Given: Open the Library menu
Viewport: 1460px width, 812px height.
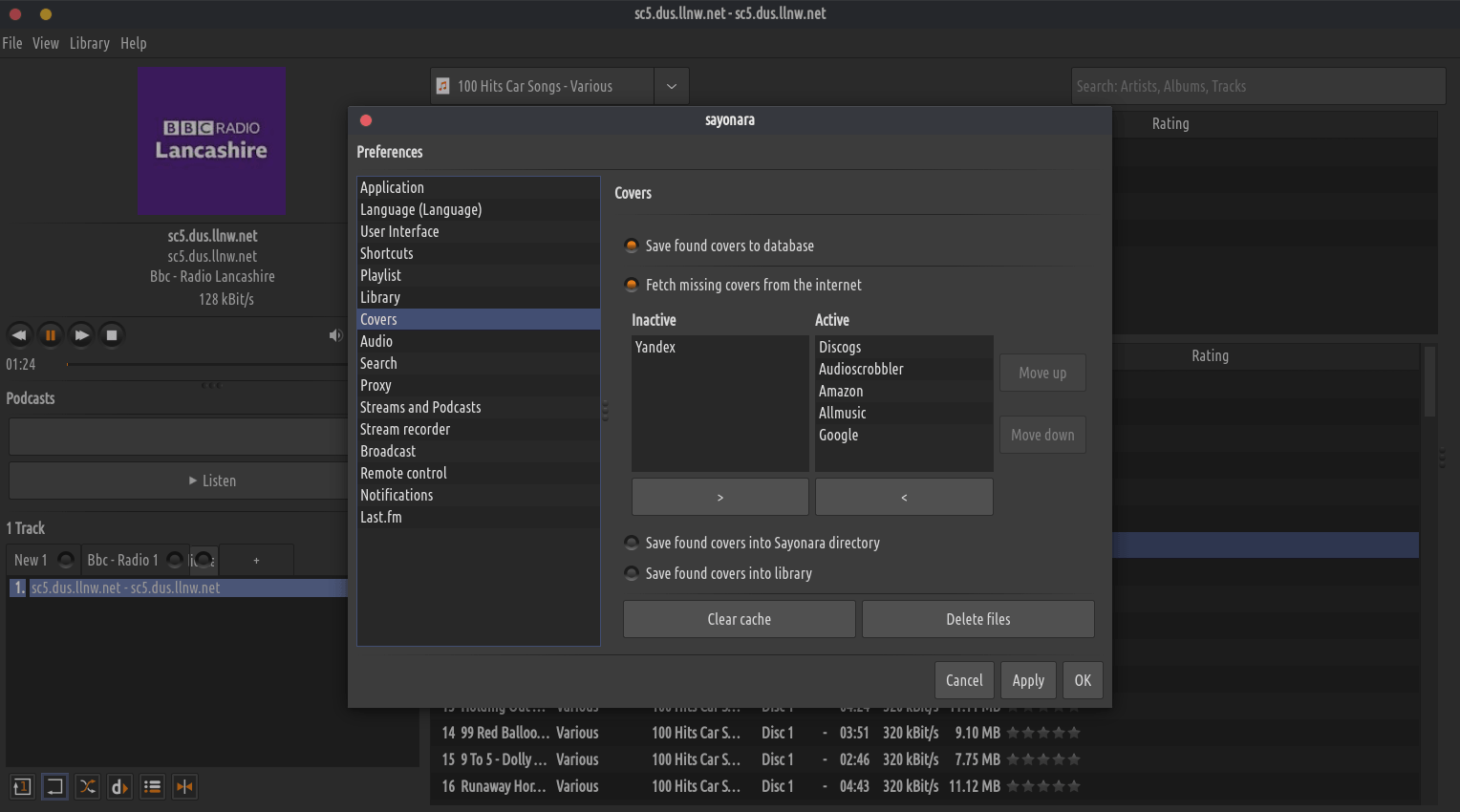Looking at the screenshot, I should click(x=89, y=43).
